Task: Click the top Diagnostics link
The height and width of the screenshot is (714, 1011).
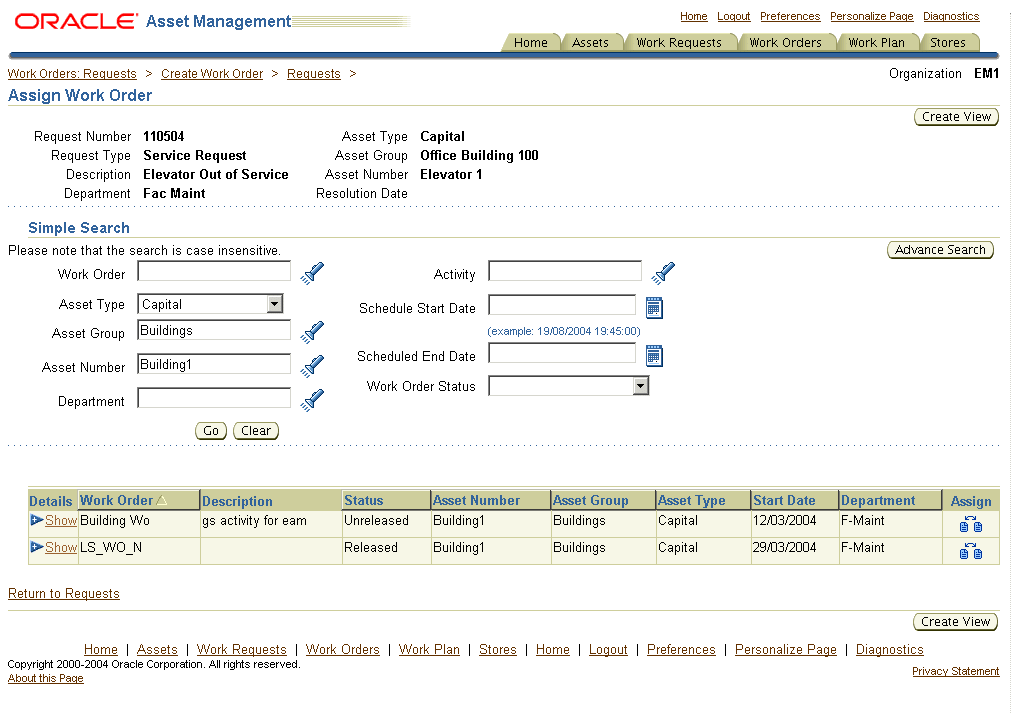Action: tap(951, 16)
